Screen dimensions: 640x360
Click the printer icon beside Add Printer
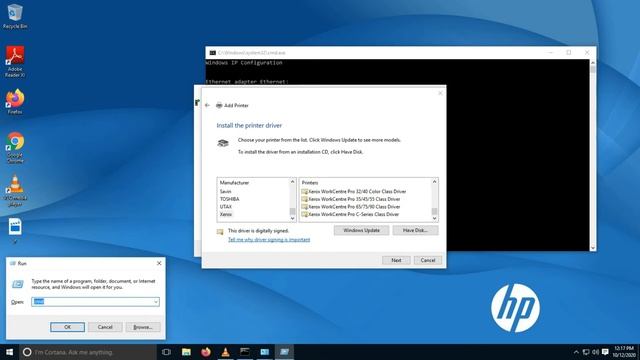219,105
